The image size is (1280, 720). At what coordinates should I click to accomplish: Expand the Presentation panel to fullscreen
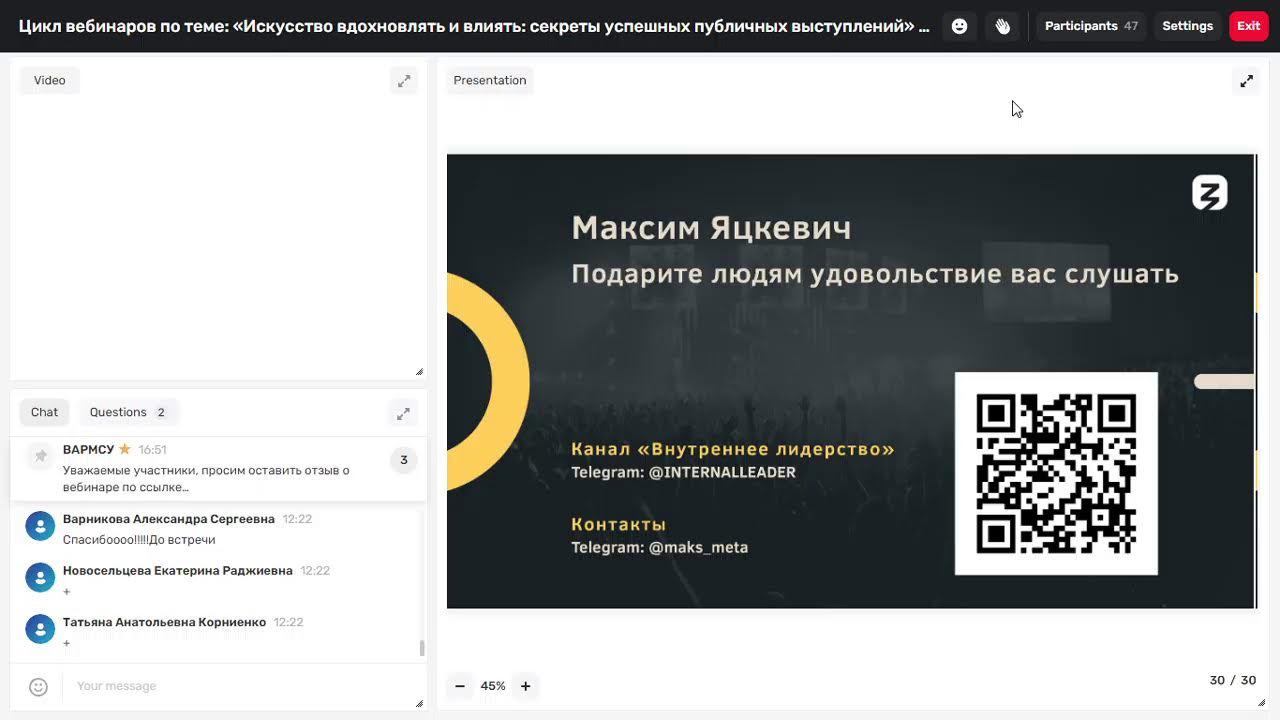[x=1246, y=81]
